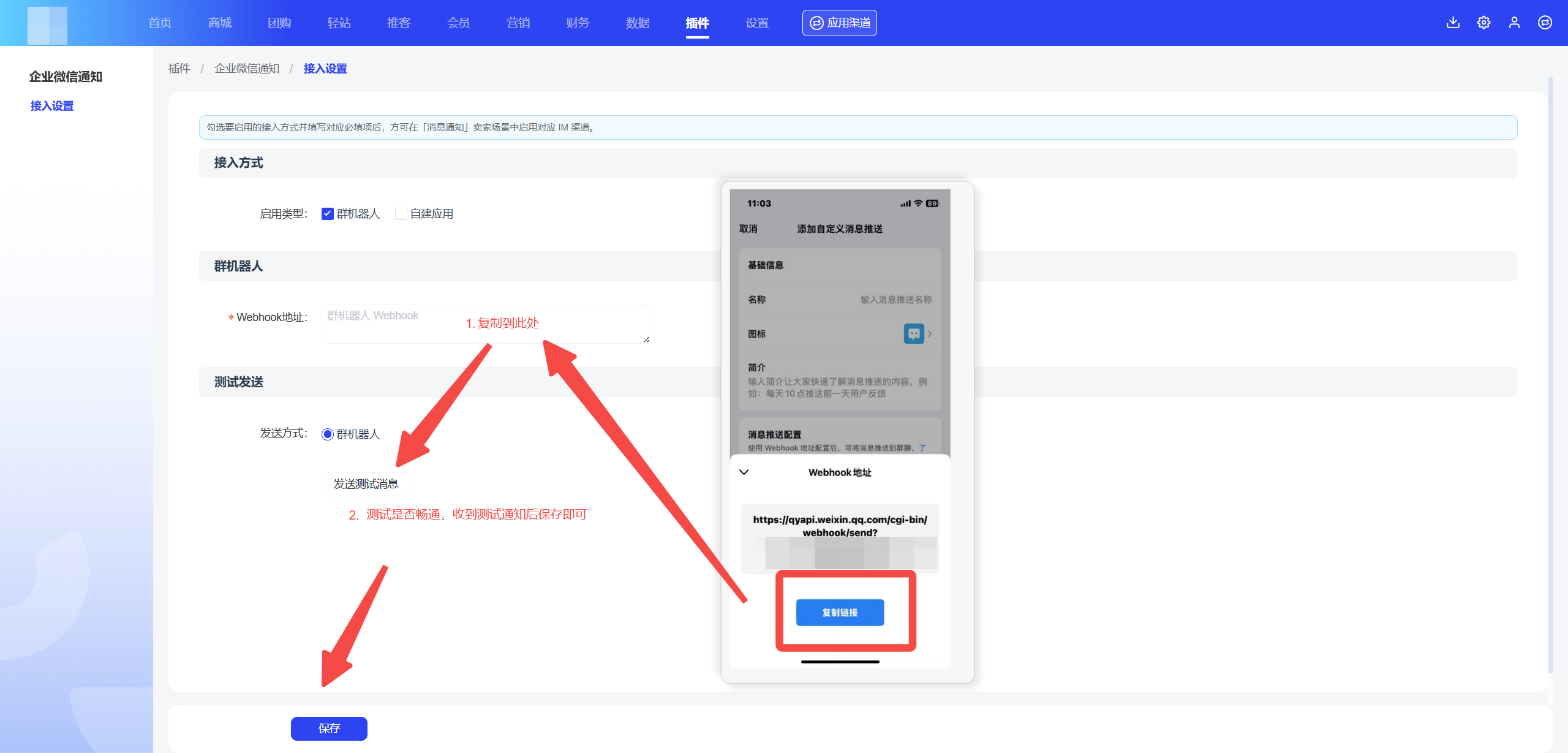Open the 会员 menu
Screen dimensions: 1568x753
pos(459,23)
